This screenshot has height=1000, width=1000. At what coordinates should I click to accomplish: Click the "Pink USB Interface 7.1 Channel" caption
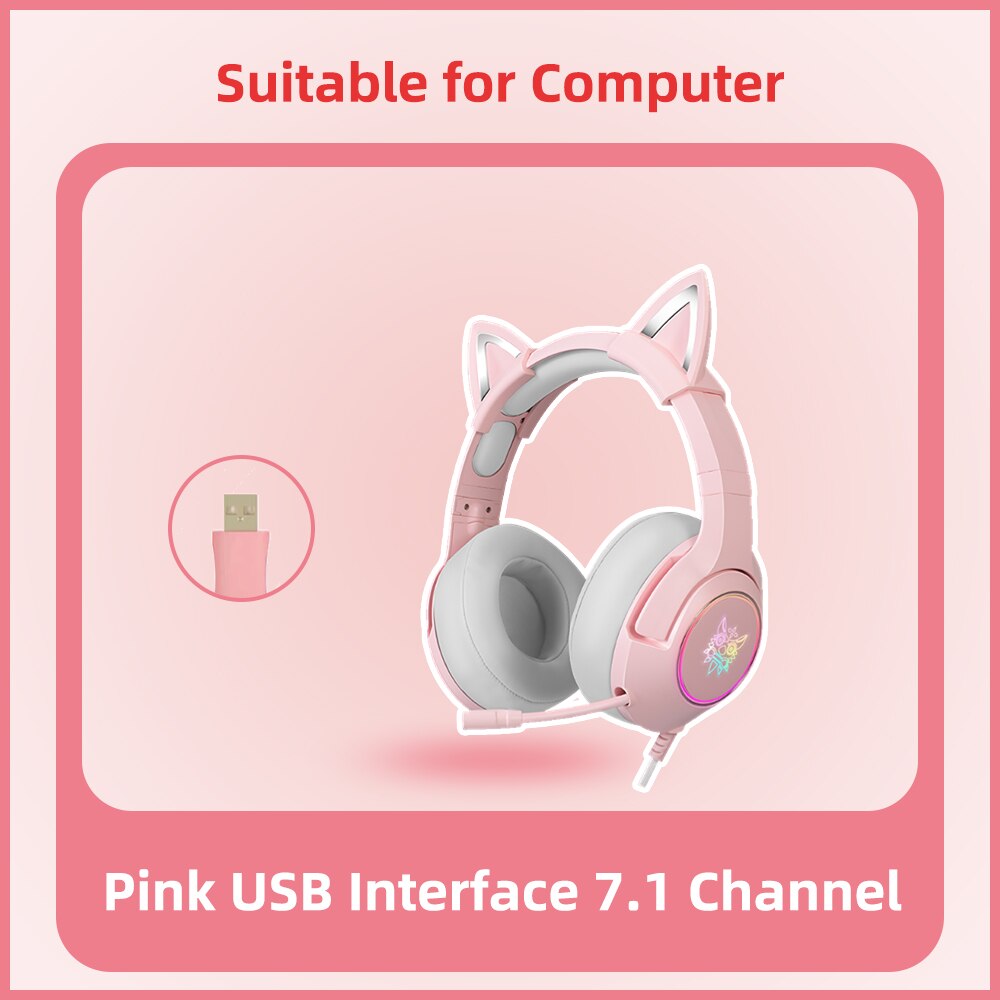point(503,892)
